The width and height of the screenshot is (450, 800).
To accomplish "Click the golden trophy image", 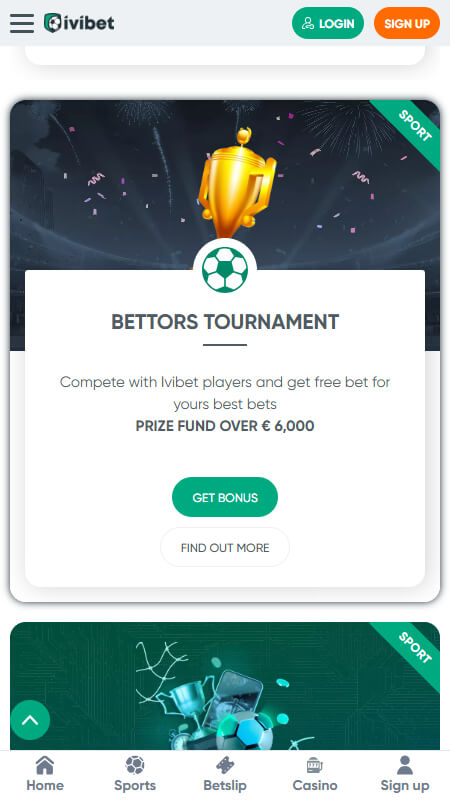I will tap(237, 184).
